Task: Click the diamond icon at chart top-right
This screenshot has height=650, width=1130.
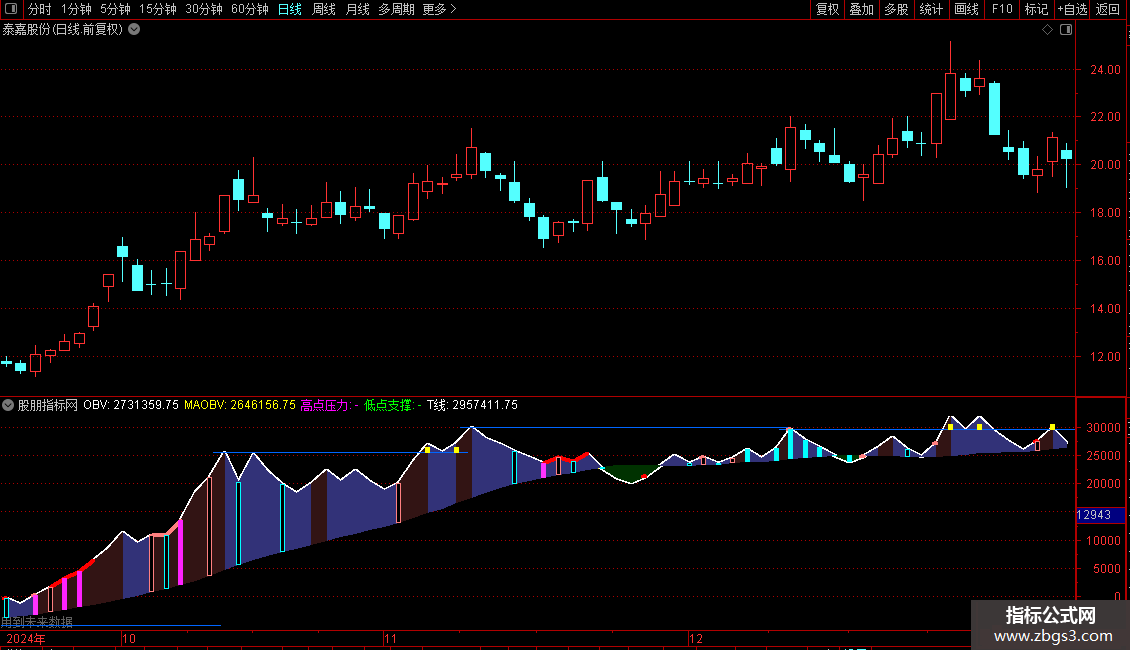Action: pos(1048,30)
